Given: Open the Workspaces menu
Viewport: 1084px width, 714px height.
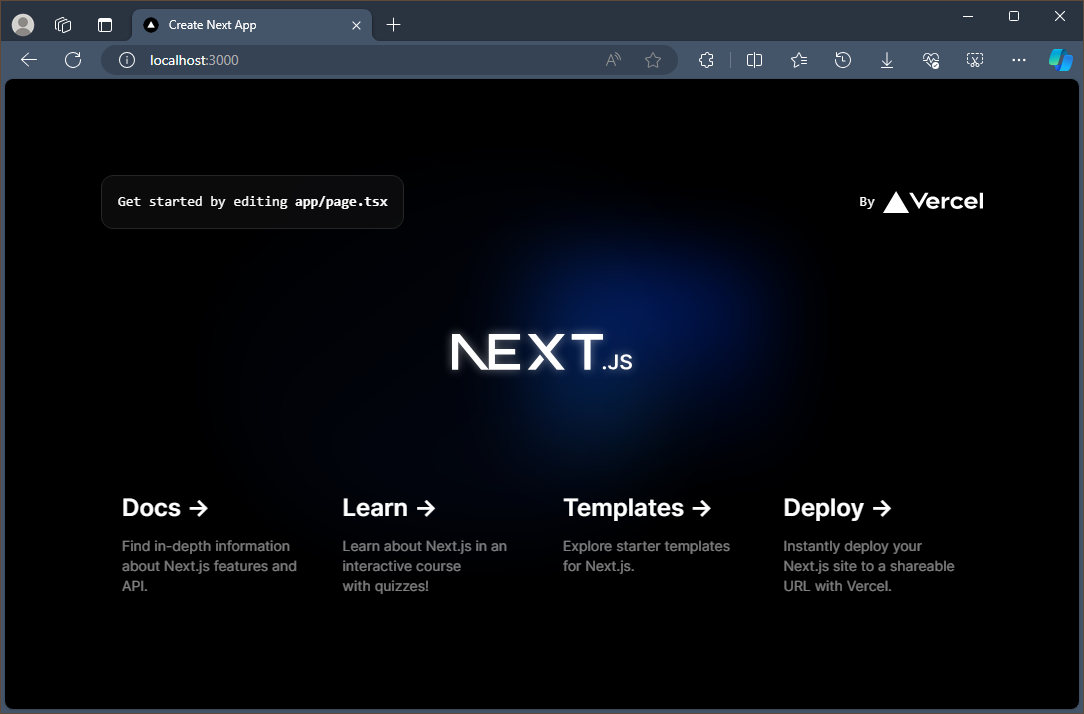Looking at the screenshot, I should (63, 25).
